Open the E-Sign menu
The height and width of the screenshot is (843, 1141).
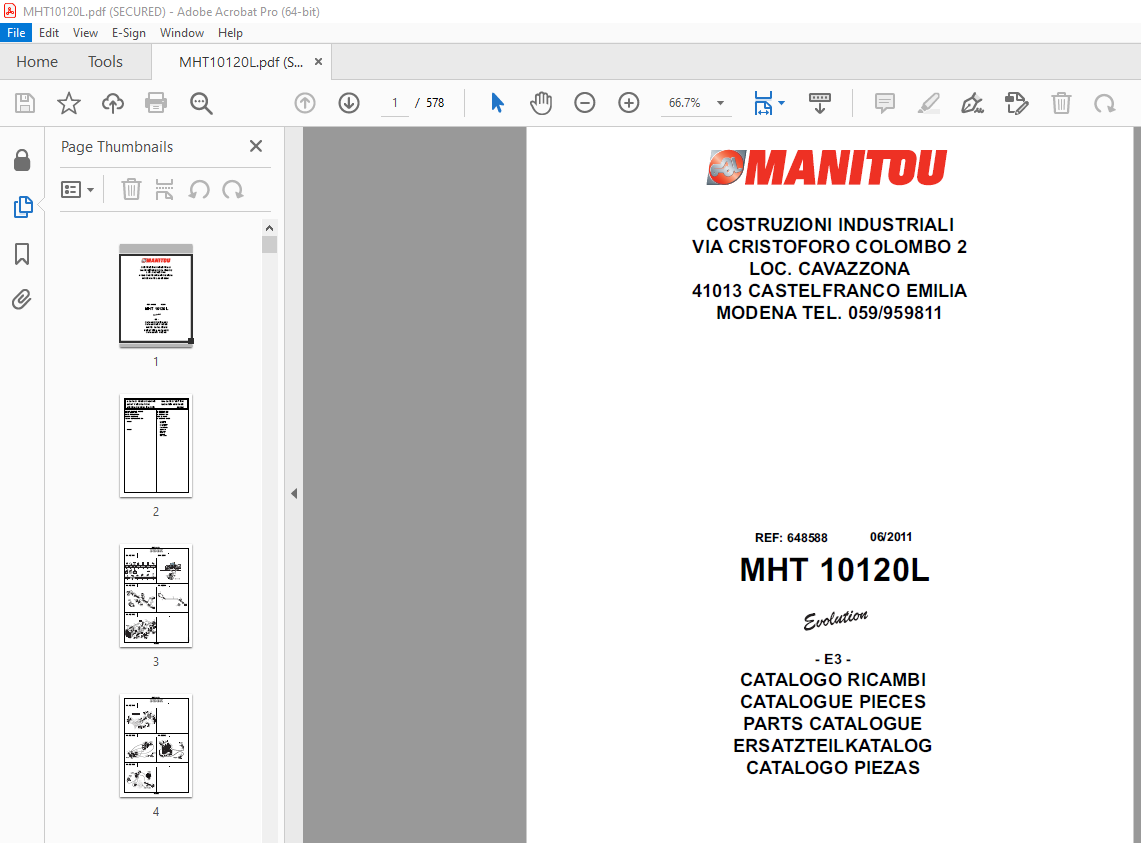point(129,33)
